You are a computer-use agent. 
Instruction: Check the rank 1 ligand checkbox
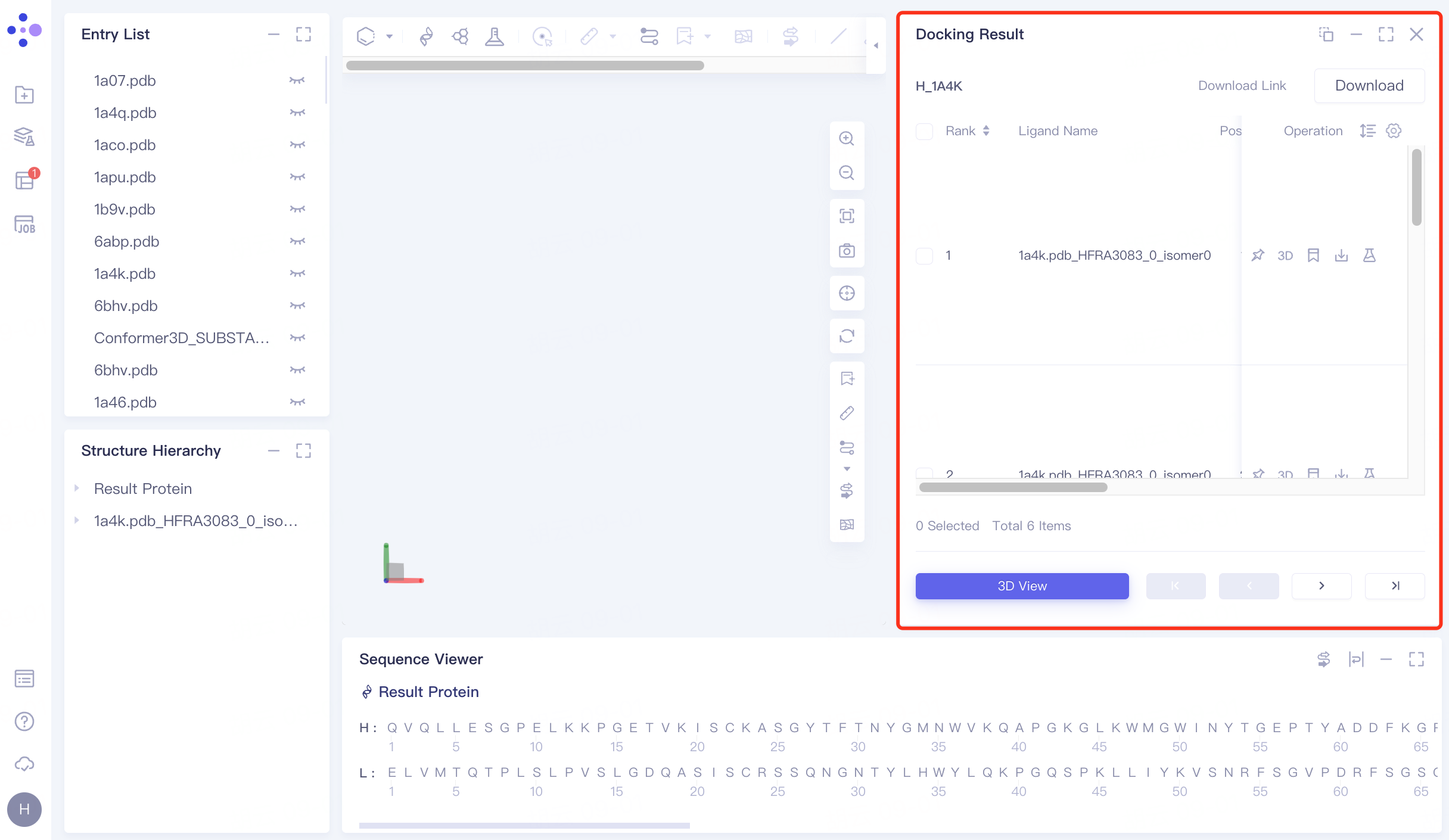[924, 256]
